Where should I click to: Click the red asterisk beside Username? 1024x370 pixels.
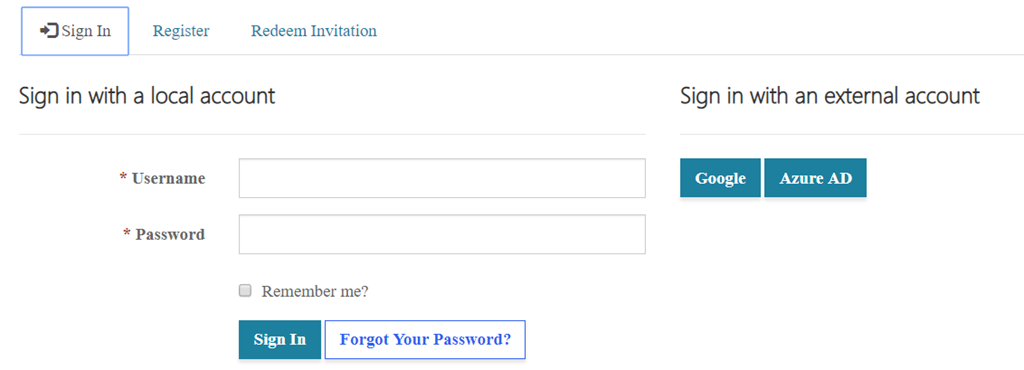[x=123, y=178]
